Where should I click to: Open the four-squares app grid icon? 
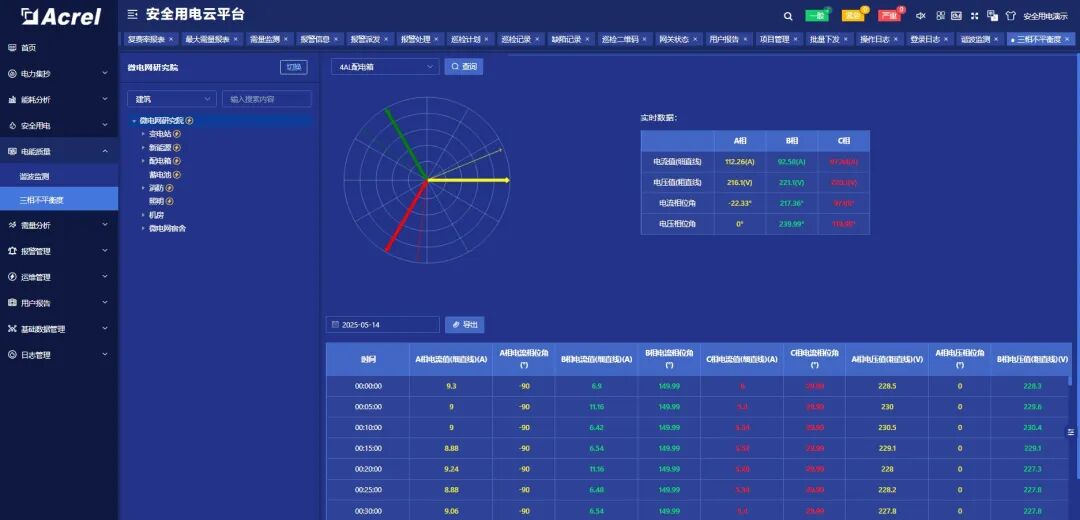938,16
